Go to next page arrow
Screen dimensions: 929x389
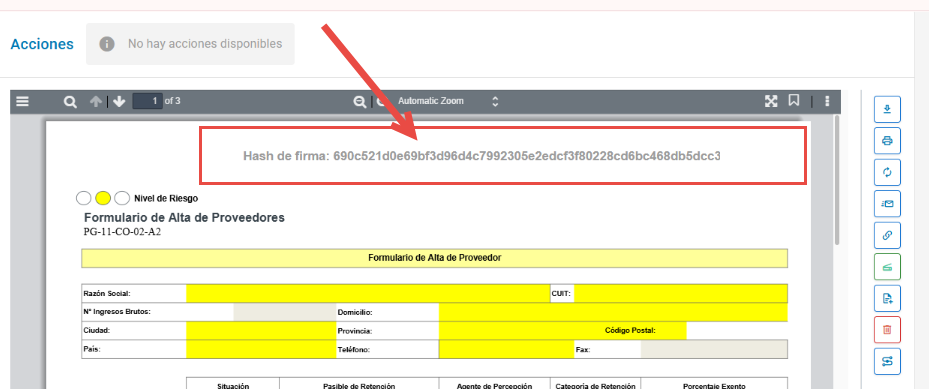(119, 102)
